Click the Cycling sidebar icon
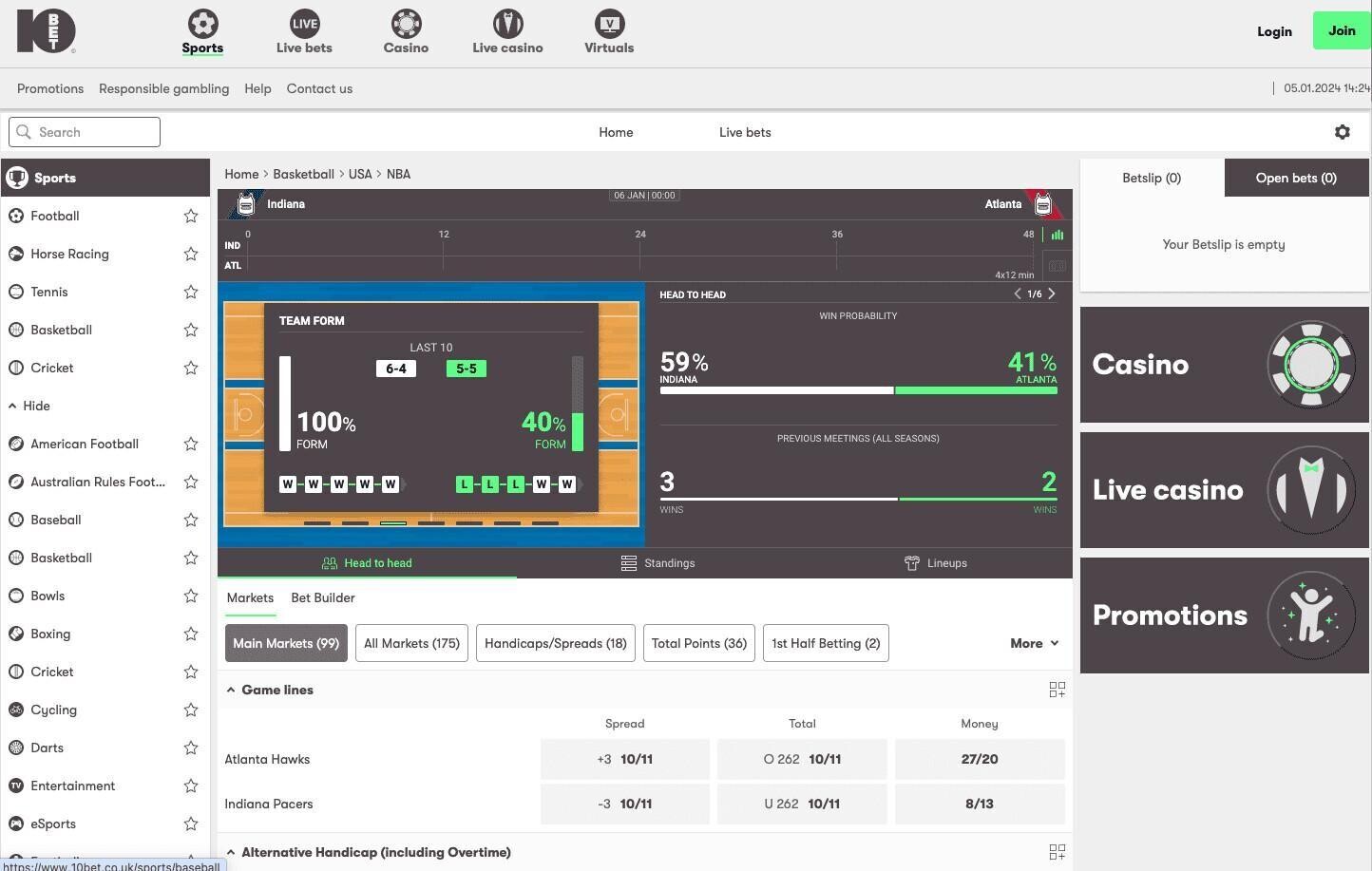 [x=16, y=710]
